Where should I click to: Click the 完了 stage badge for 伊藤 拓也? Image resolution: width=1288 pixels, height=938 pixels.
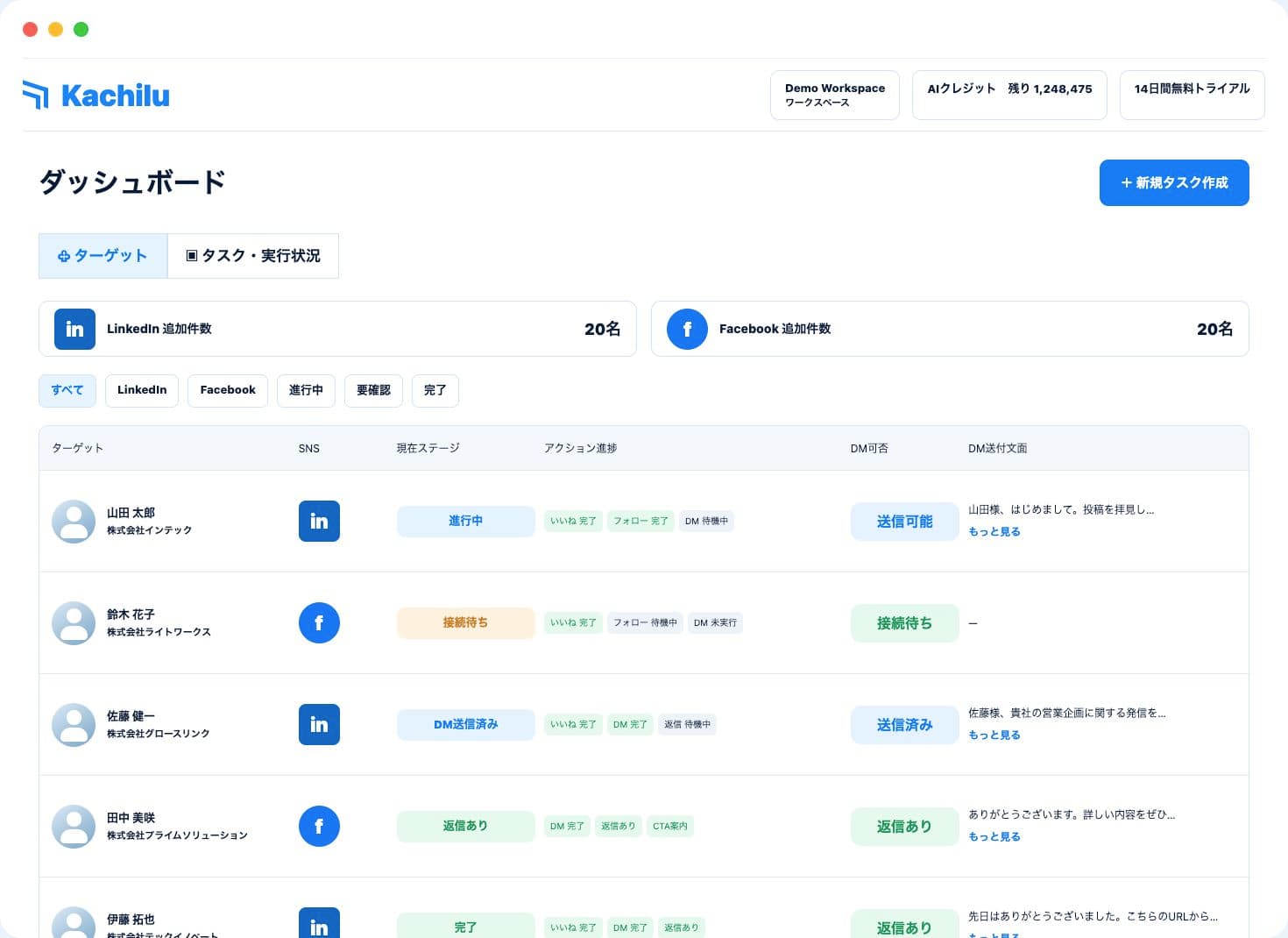tap(465, 926)
